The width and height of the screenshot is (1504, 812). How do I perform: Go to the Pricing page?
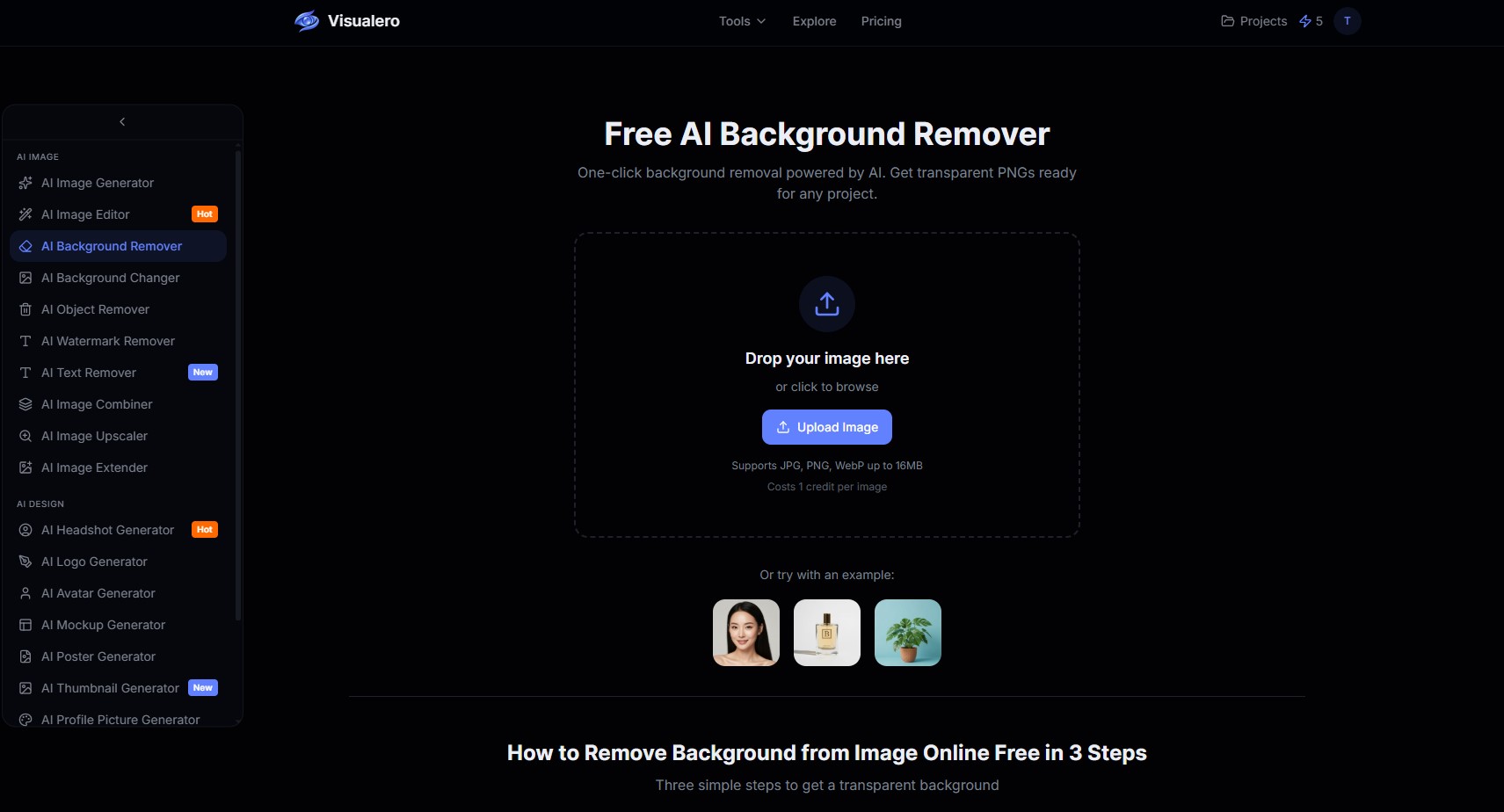(x=881, y=21)
